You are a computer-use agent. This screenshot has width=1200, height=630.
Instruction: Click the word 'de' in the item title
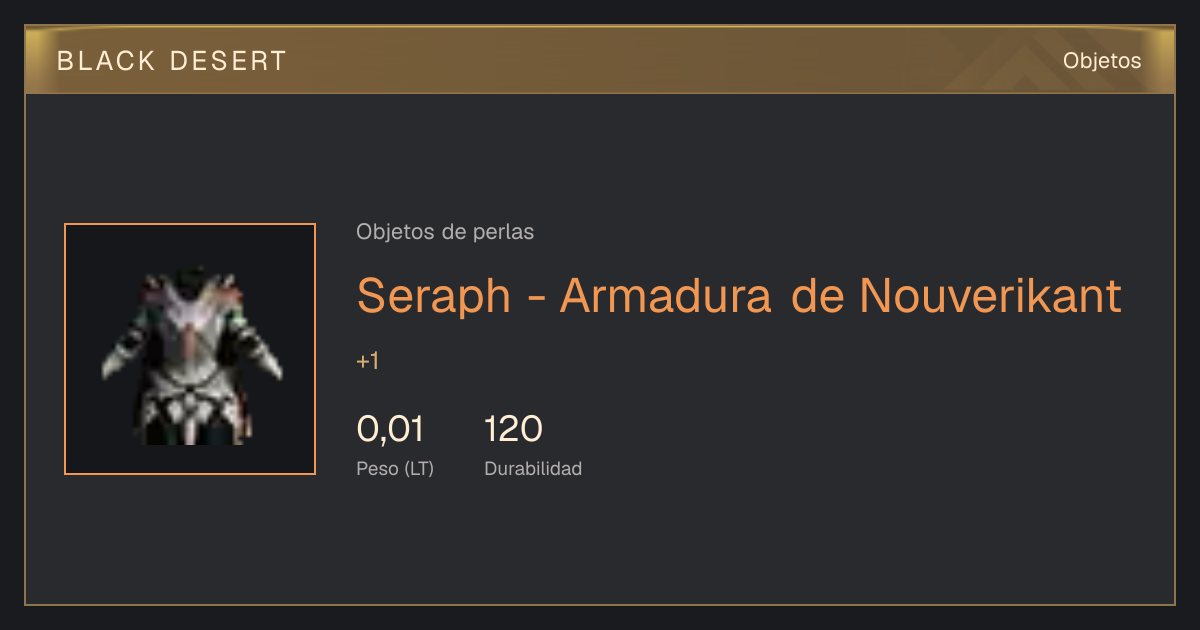816,295
